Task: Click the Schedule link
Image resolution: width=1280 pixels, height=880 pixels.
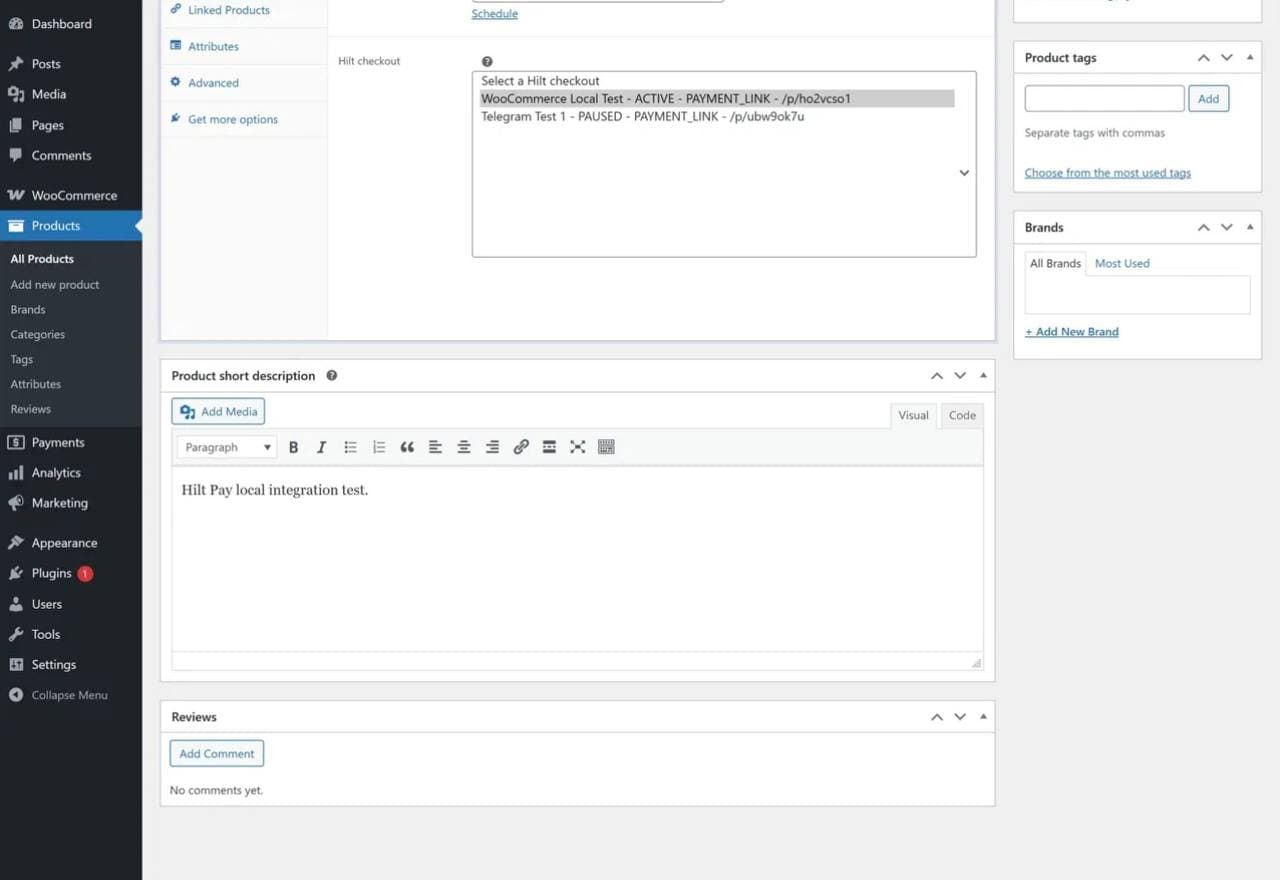Action: [495, 14]
